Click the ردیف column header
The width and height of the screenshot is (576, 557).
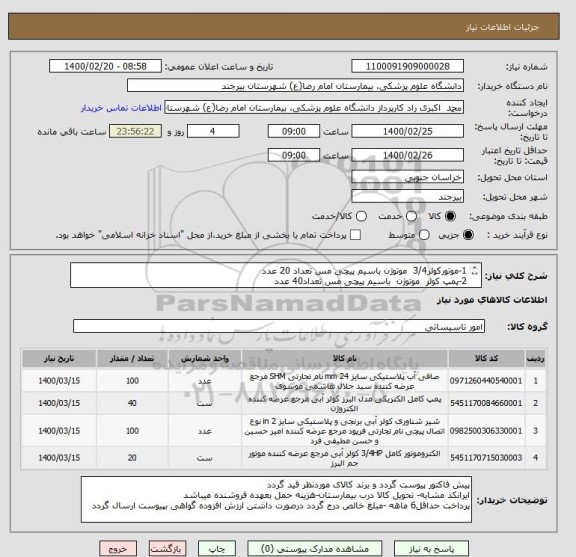(536, 359)
